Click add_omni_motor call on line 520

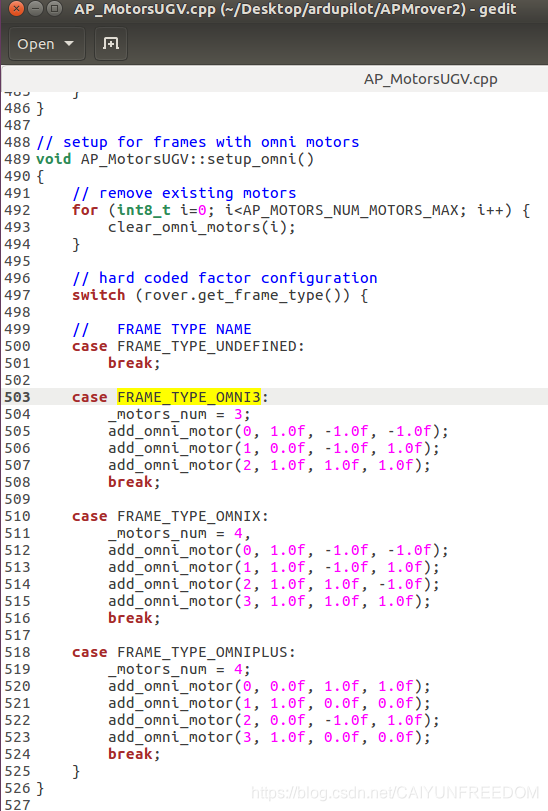269,686
